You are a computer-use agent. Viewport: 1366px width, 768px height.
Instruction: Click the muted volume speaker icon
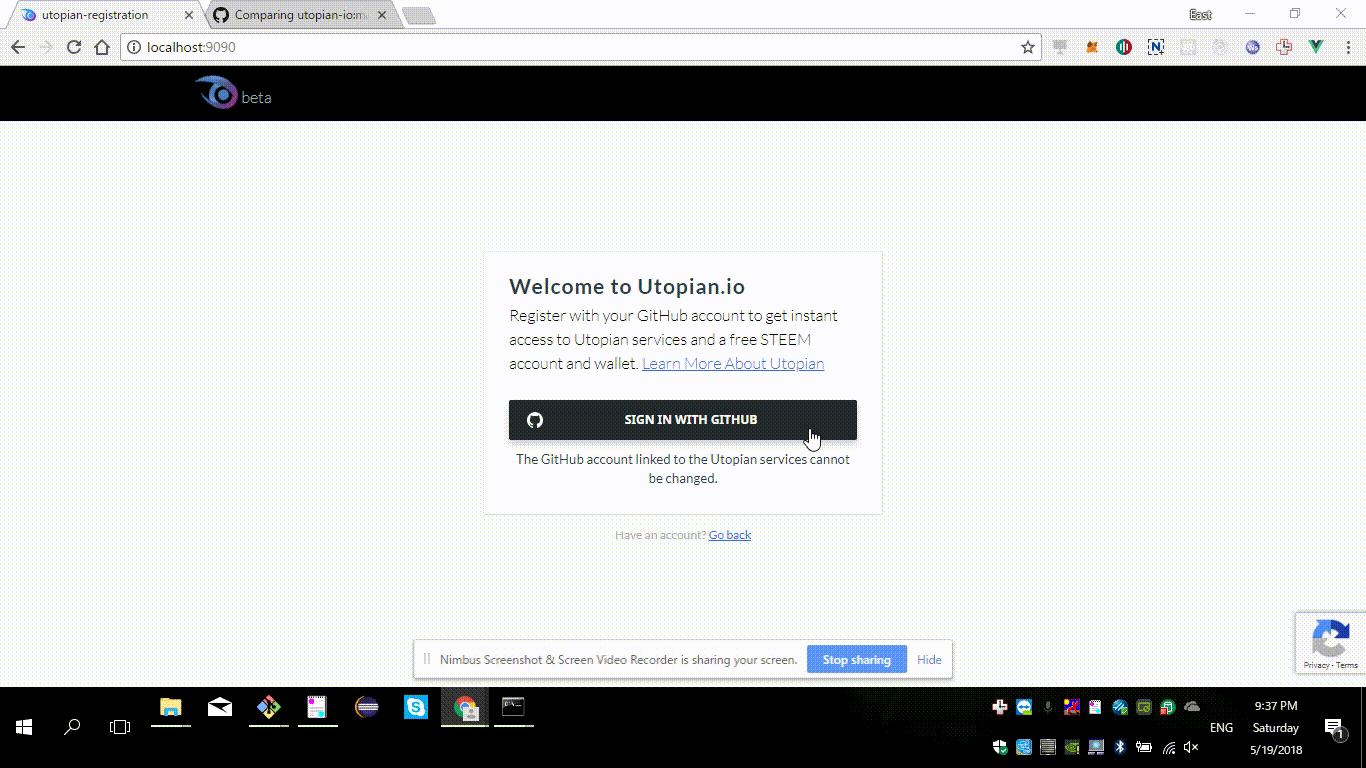click(1192, 747)
